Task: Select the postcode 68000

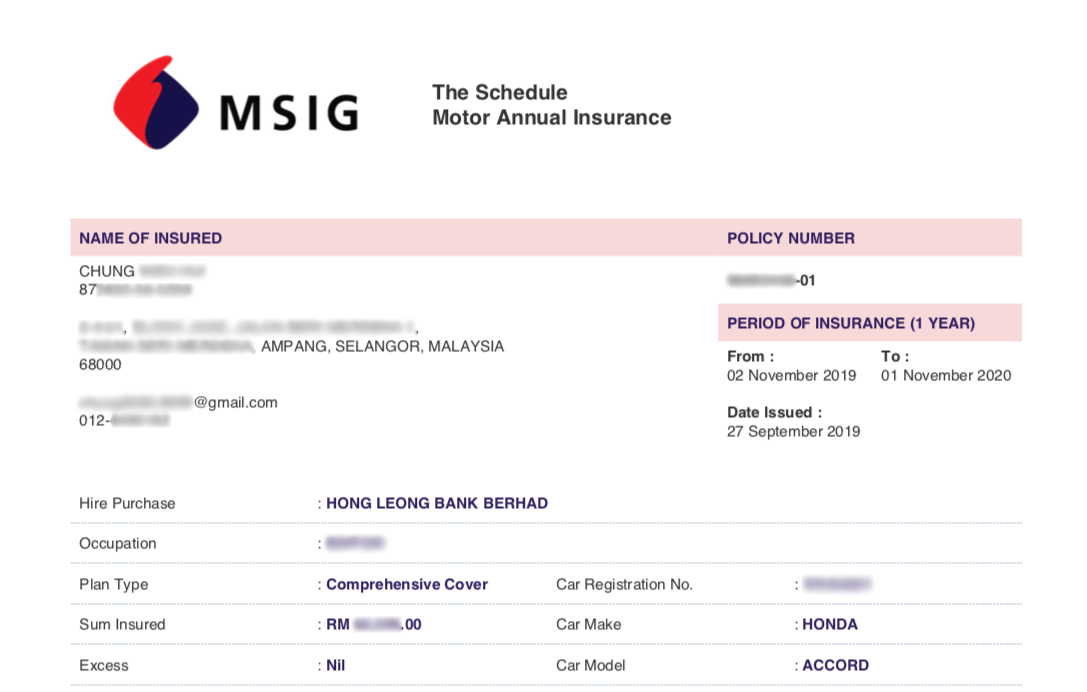Action: 101,365
